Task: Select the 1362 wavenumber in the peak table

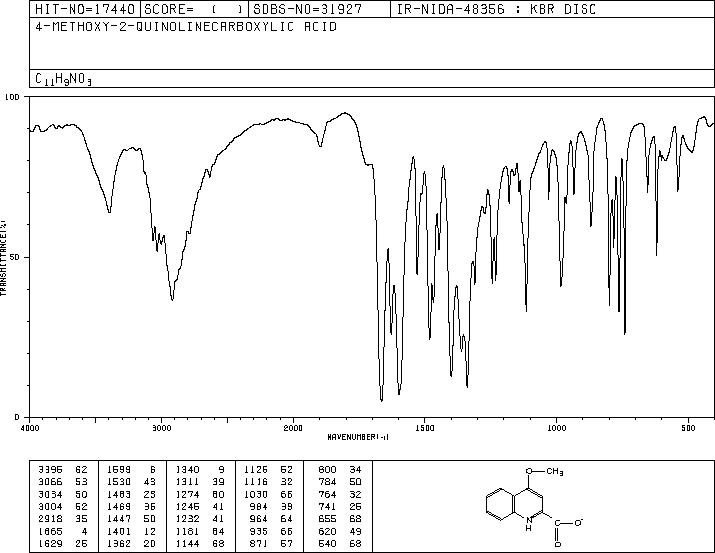Action: tap(119, 543)
